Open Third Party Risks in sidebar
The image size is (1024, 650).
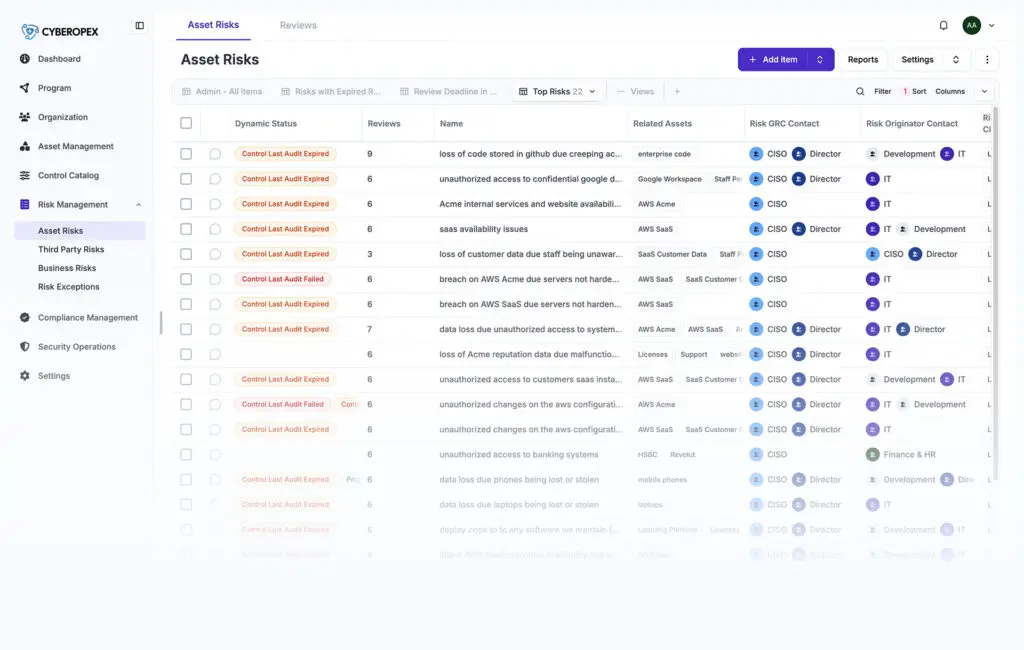[x=71, y=250]
